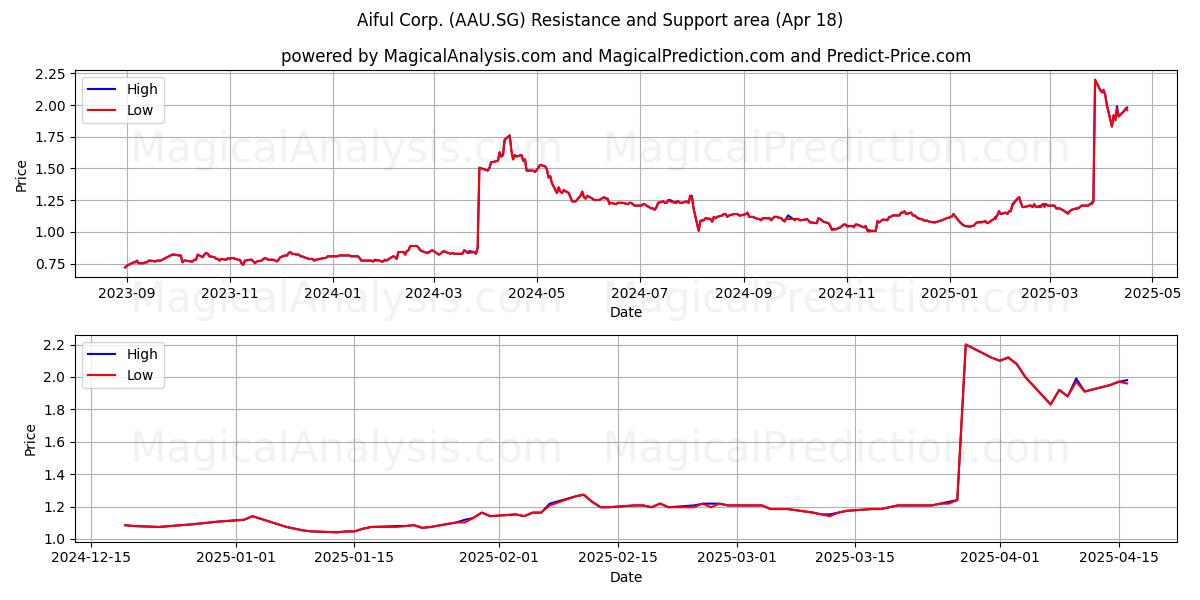
Task: Click the April 2024 price peak in top chart
Action: [x=509, y=135]
